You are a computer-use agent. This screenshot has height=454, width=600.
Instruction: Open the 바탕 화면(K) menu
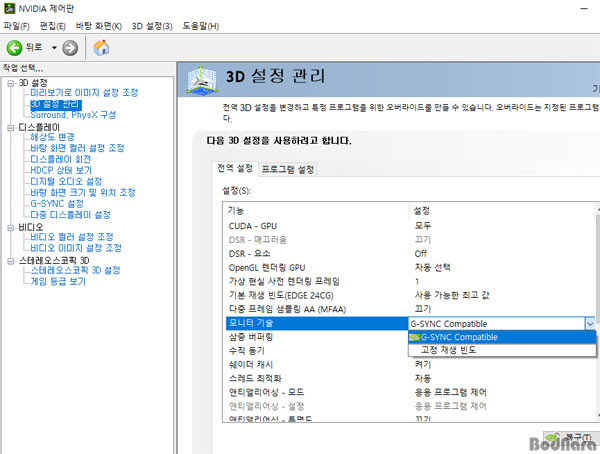pos(99,26)
